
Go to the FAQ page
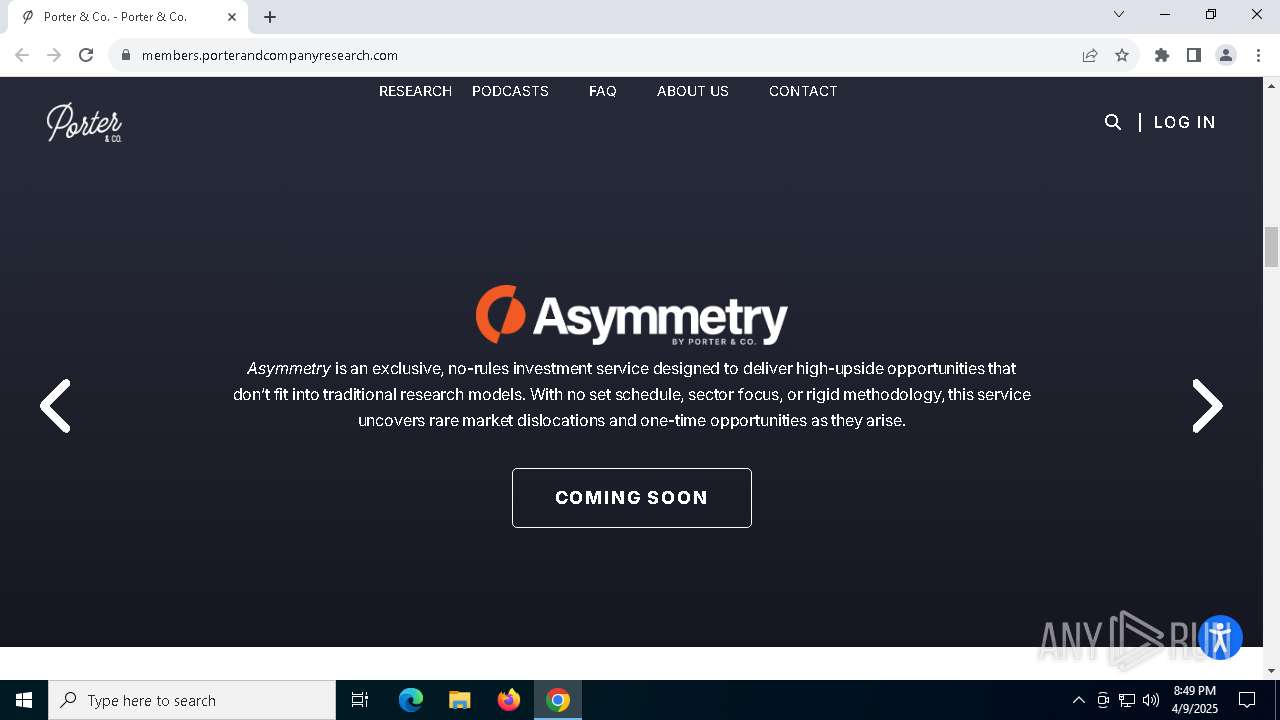[603, 91]
